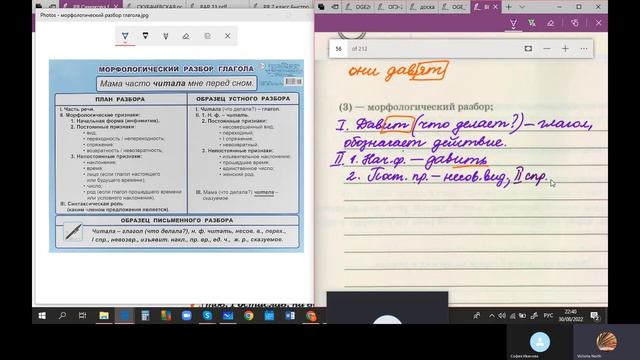
Task: Click the volume speaker tray icon
Action: (502, 316)
